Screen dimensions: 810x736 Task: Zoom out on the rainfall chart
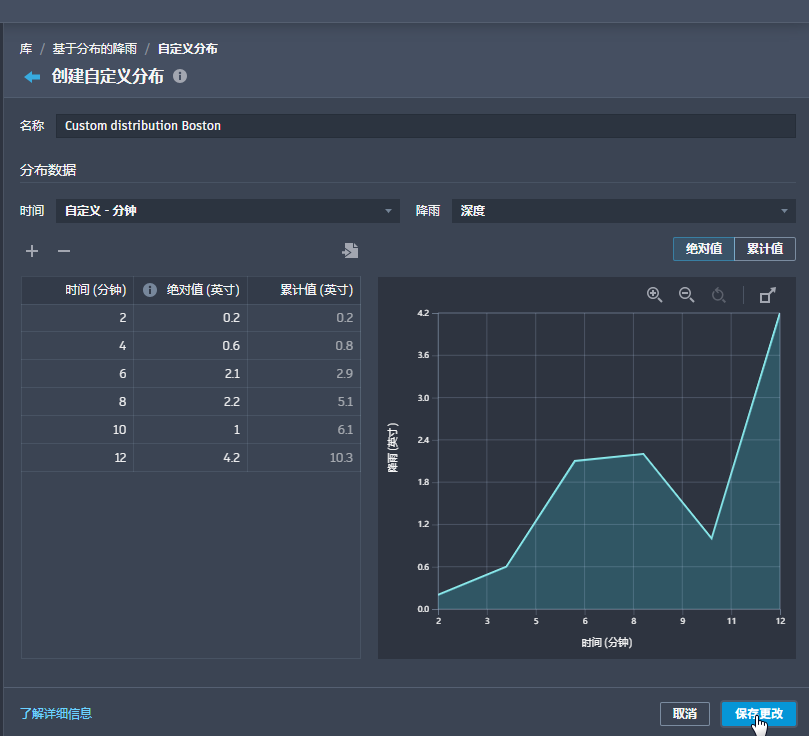pyautogui.click(x=687, y=295)
